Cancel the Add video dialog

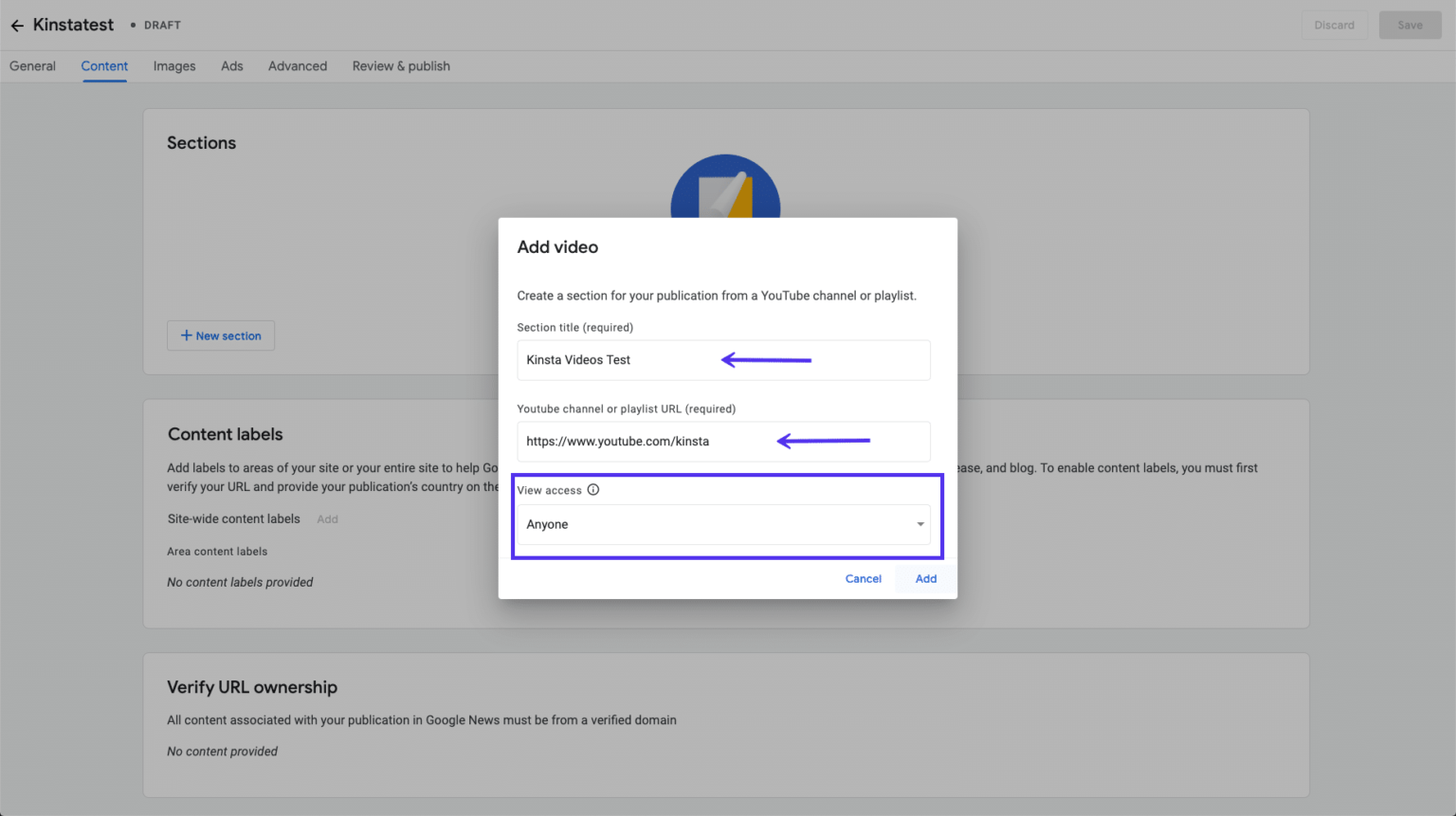pyautogui.click(x=863, y=578)
